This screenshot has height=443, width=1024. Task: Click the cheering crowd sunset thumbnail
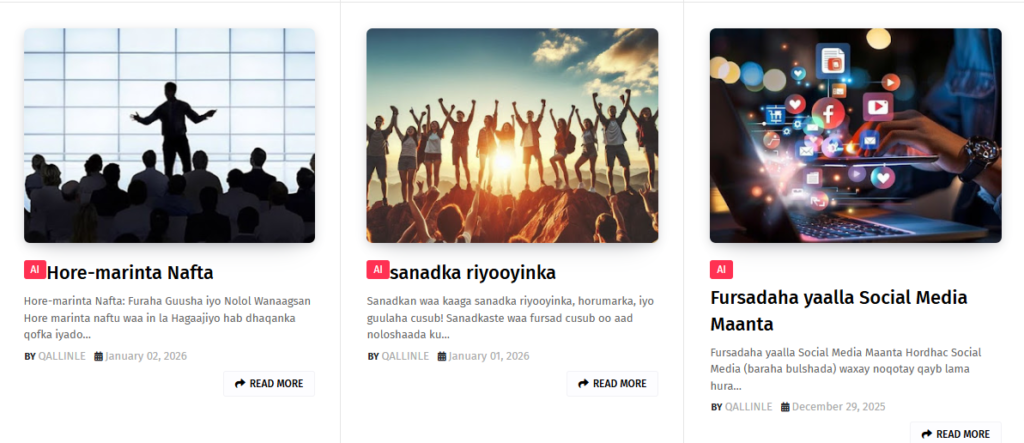coord(512,135)
